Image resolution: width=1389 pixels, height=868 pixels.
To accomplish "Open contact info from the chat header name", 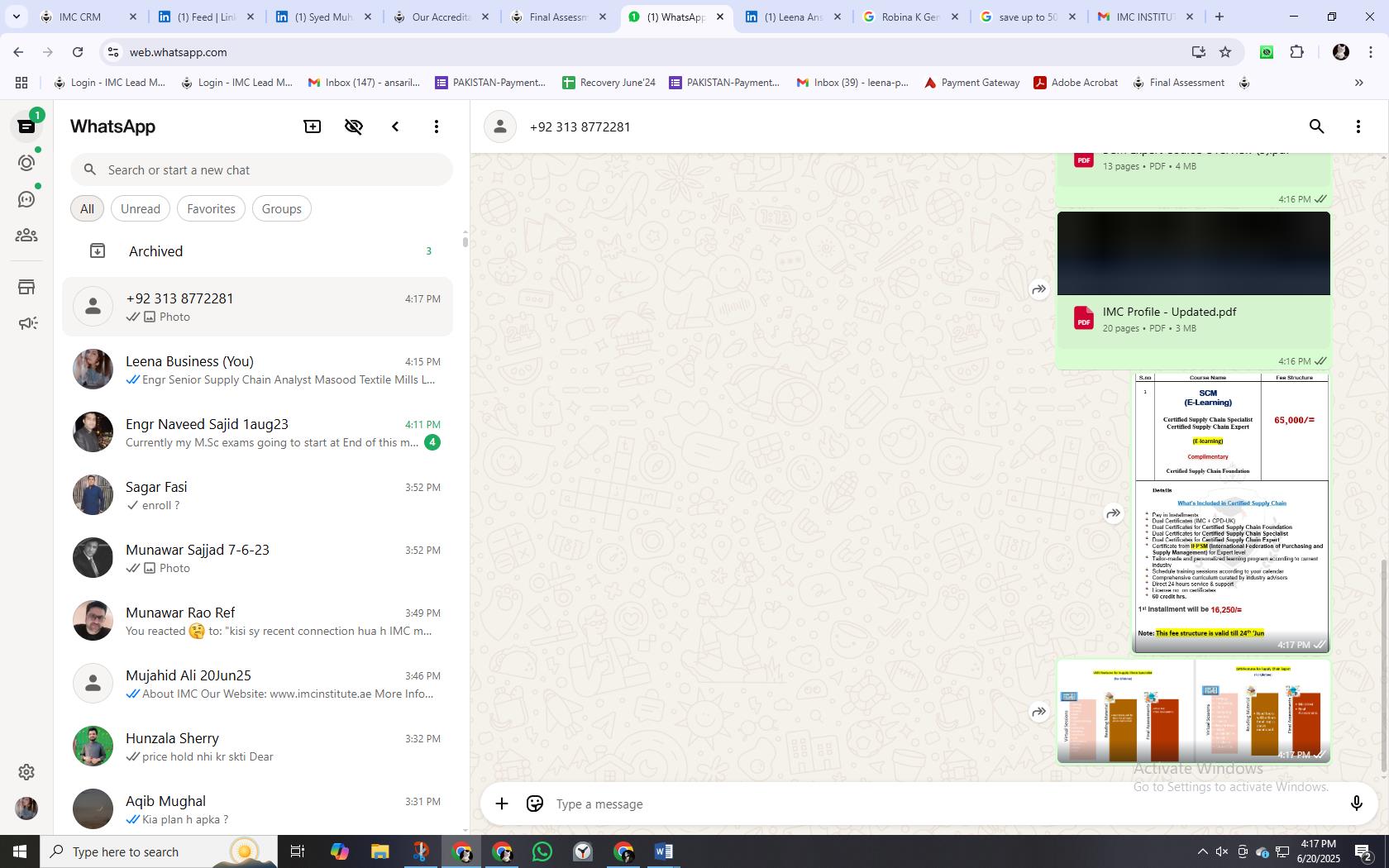I will click(x=580, y=126).
